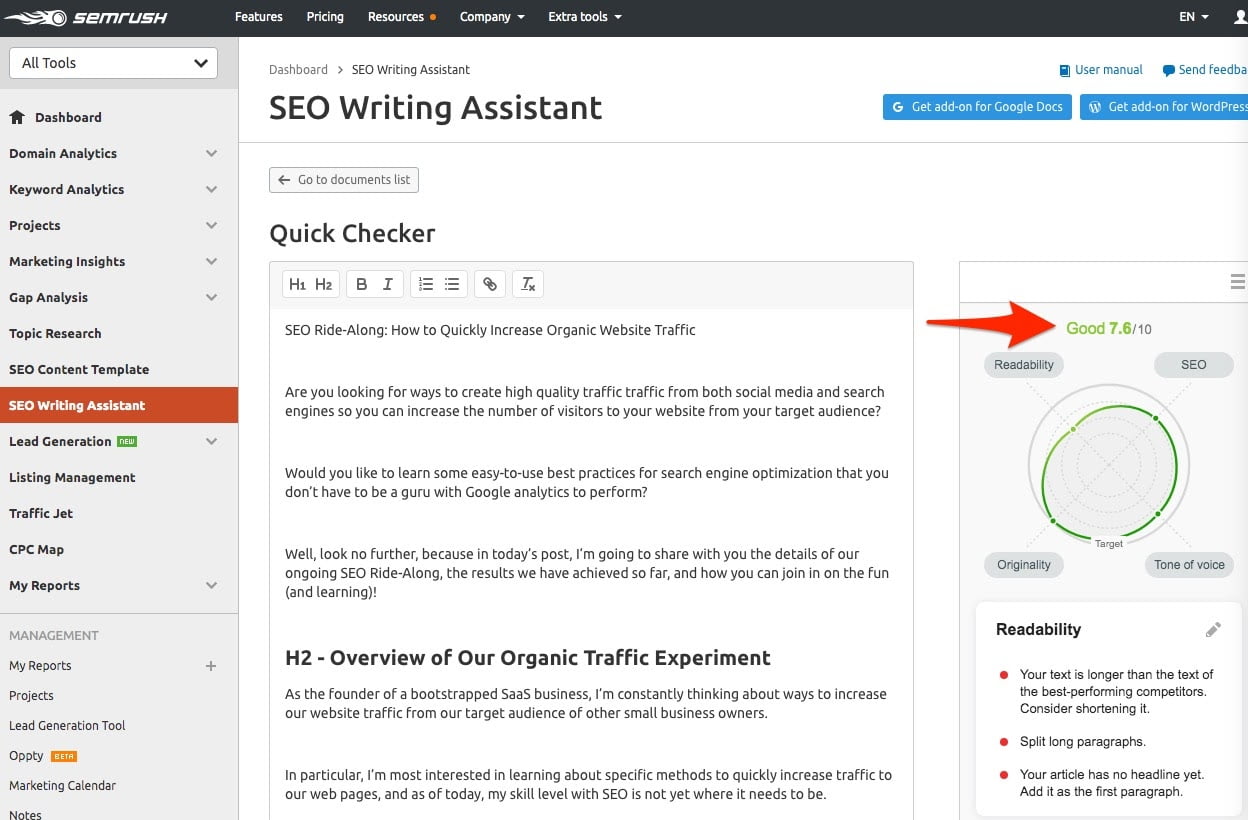
Task: Click the Good 7.6/10 score value
Action: (x=1109, y=329)
